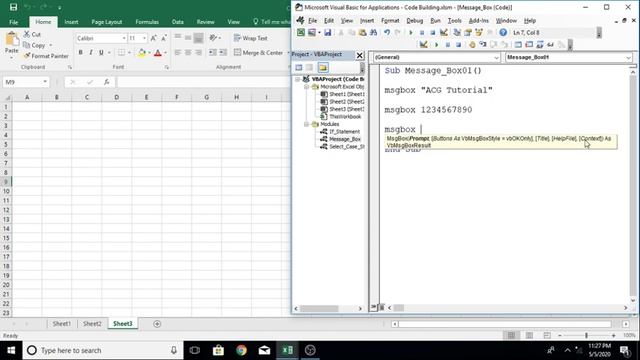Open the Properties Window icon in VBA toolbar
Viewport: 640px width, 360px height.
tap(468, 32)
